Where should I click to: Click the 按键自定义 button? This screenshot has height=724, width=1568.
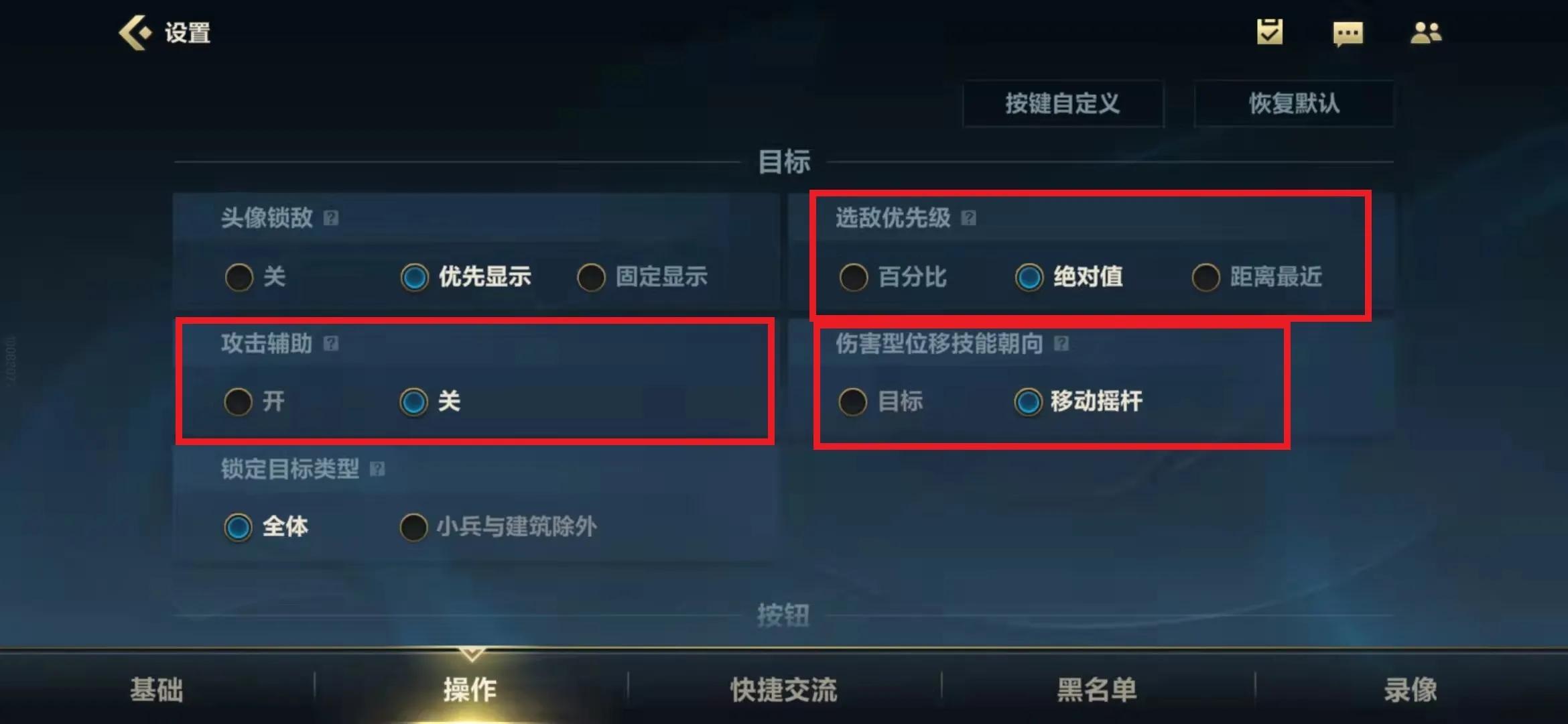point(1063,103)
